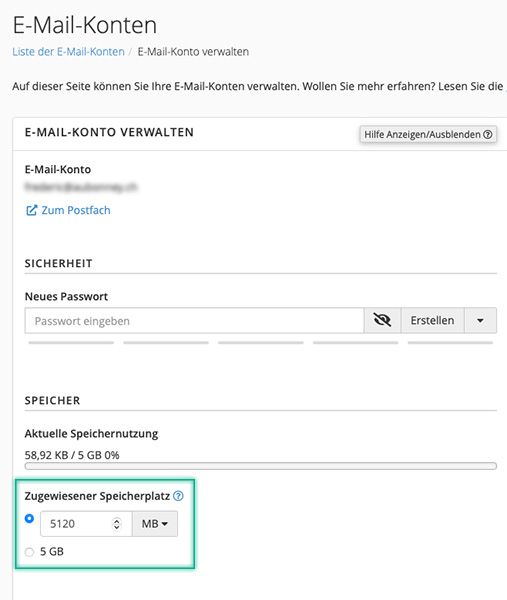
Task: Click external link icon before Zum Postfach
Action: click(x=31, y=210)
